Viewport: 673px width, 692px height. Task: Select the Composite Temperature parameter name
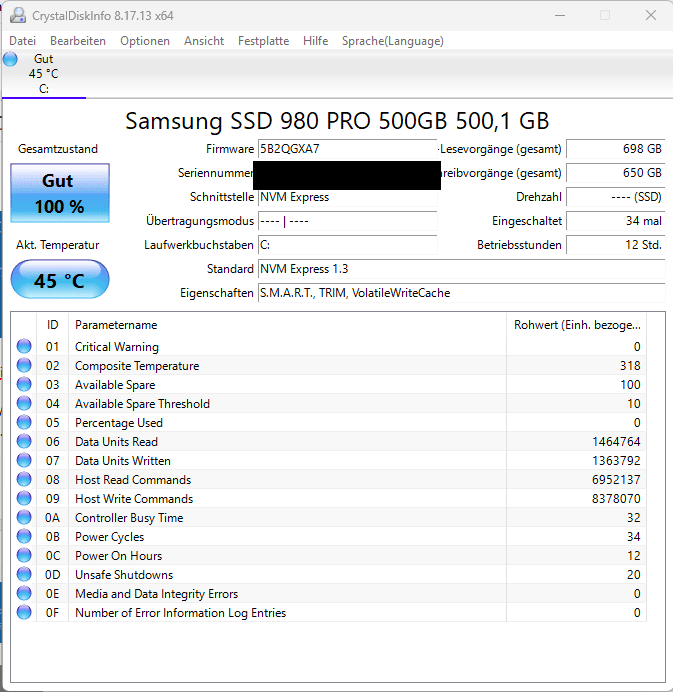point(137,366)
